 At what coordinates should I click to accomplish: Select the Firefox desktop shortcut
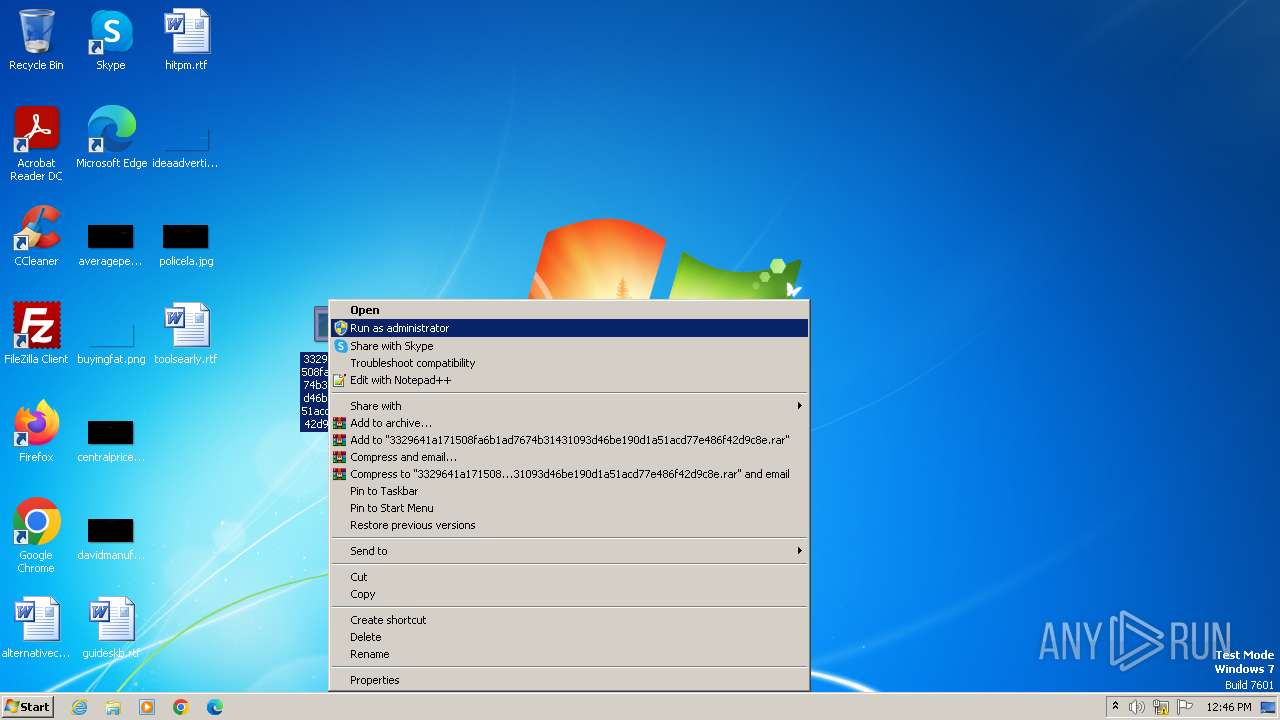[36, 431]
